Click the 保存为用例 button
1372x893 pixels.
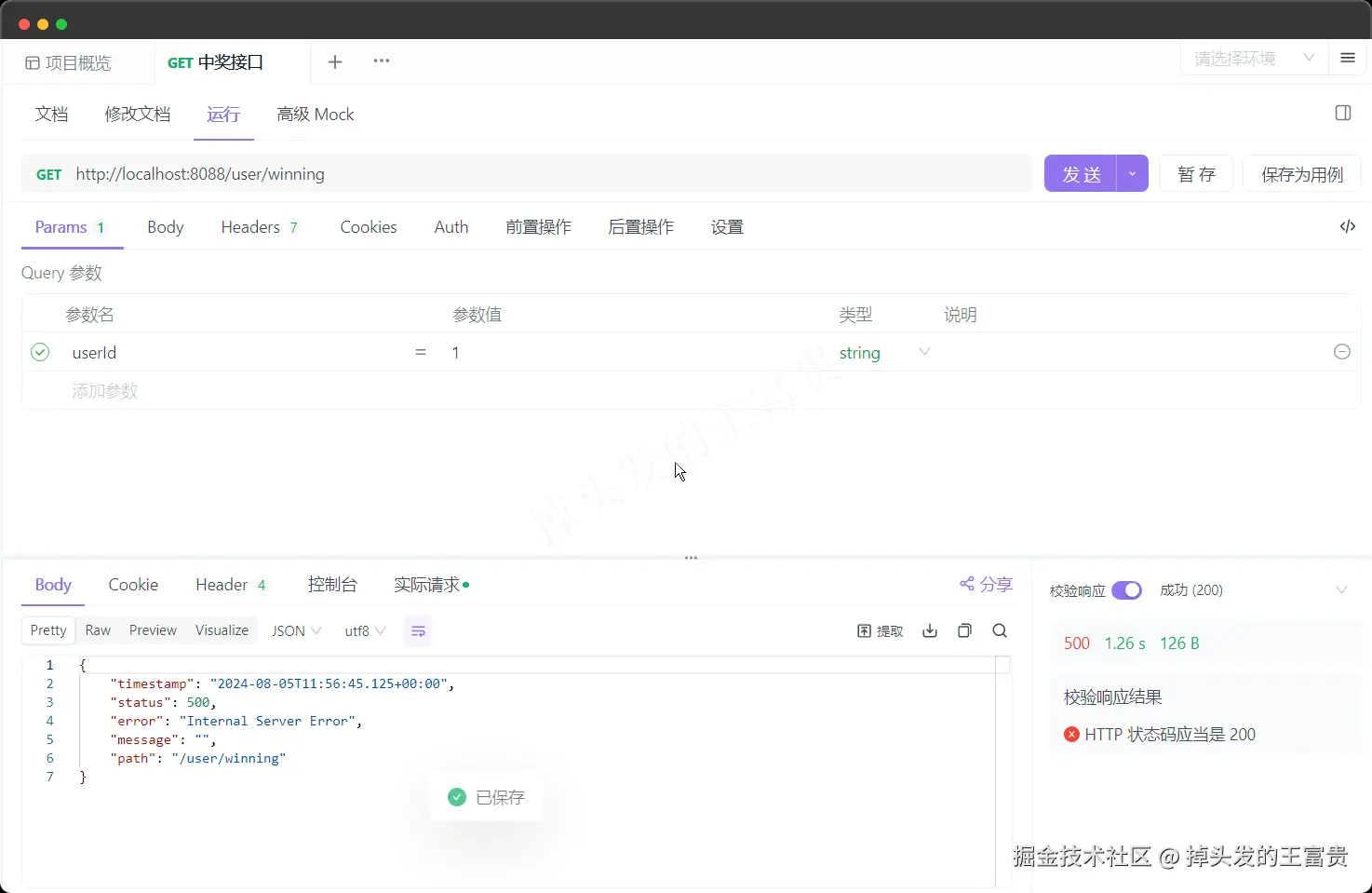tap(1302, 174)
